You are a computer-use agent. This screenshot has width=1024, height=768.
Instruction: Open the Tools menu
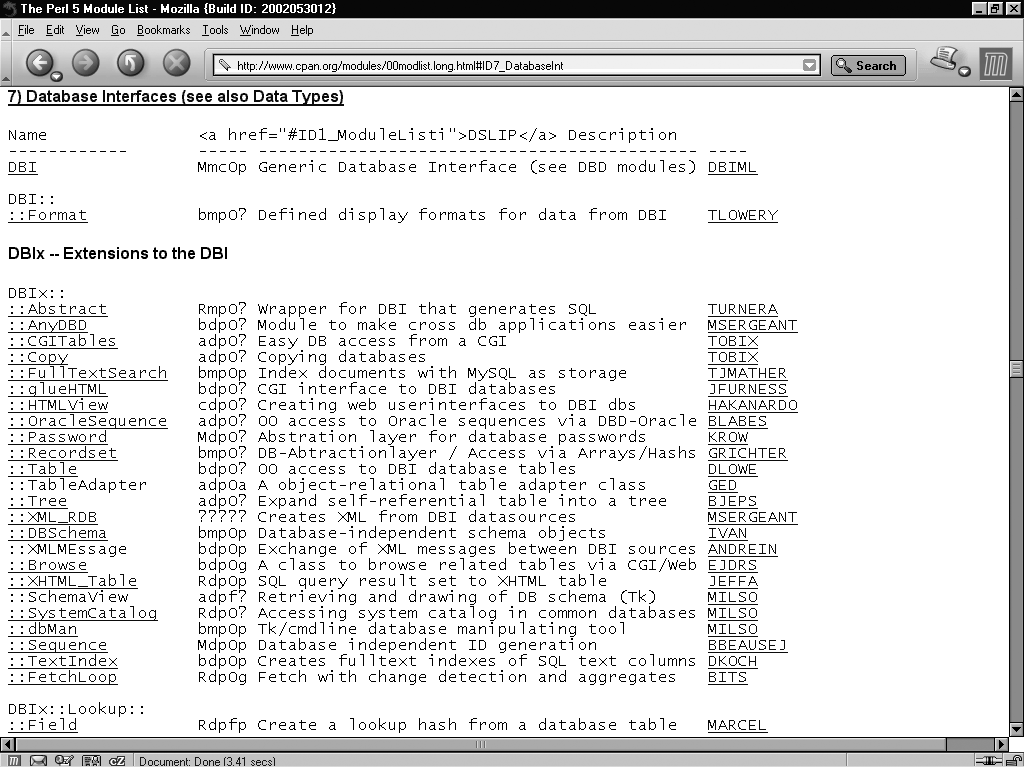pos(215,30)
